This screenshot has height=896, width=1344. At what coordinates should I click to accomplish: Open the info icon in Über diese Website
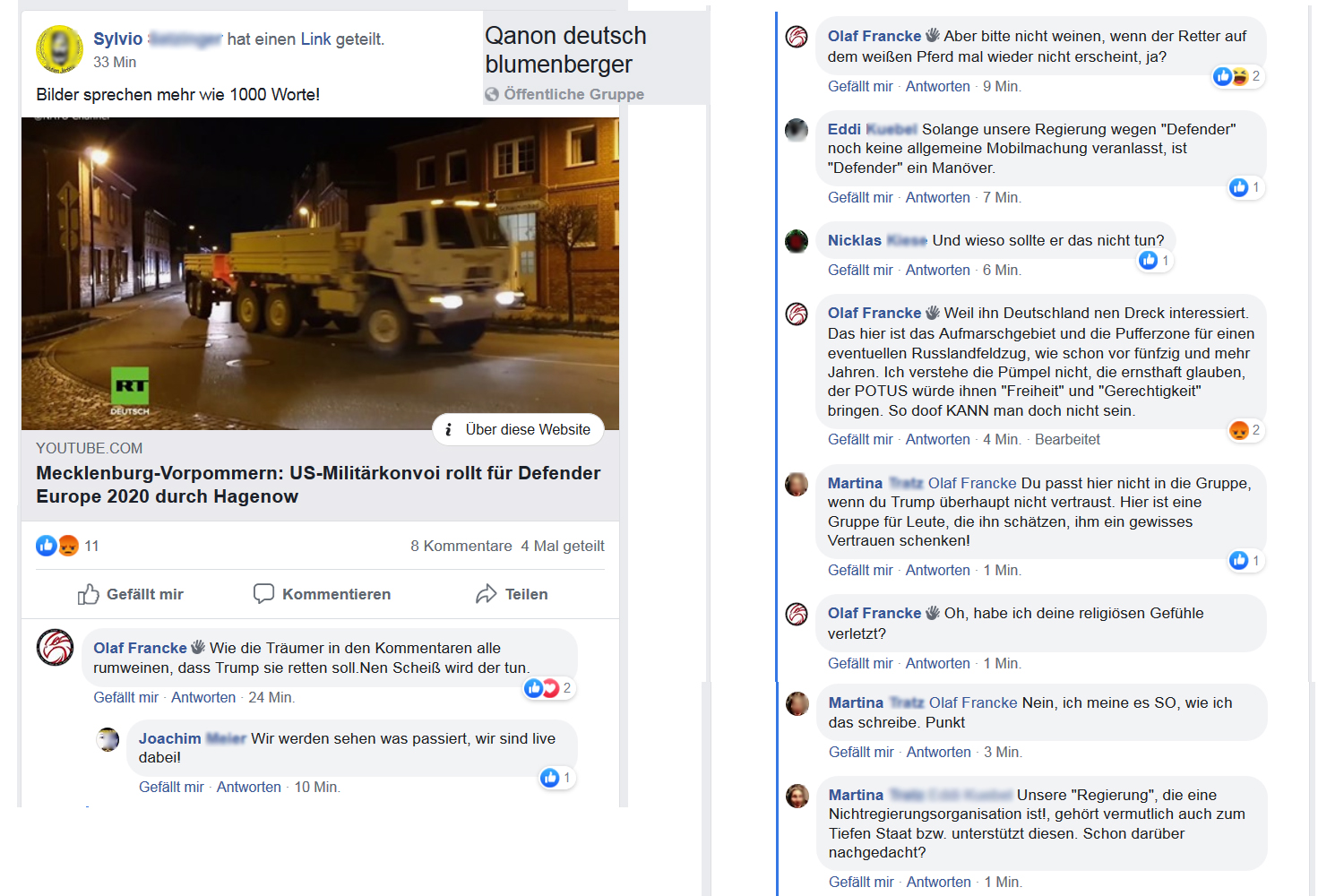click(x=448, y=430)
